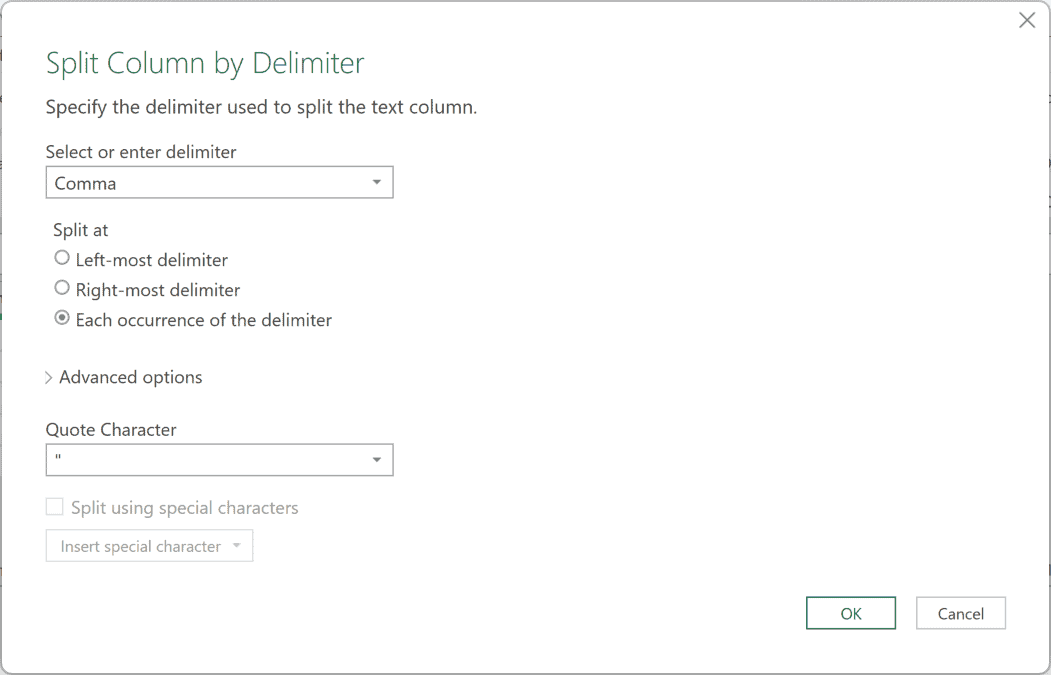Click the Cancel button
This screenshot has height=675, width=1051.
(961, 613)
